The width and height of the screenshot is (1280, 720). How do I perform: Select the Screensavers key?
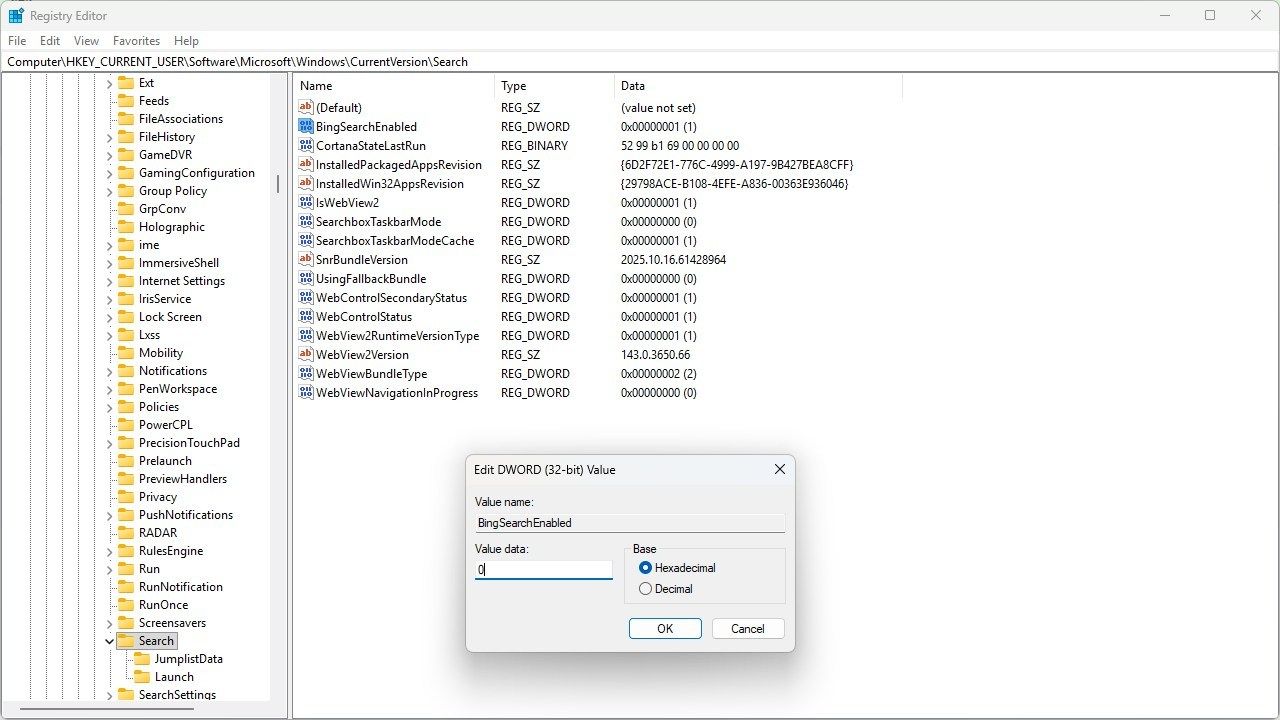(172, 623)
